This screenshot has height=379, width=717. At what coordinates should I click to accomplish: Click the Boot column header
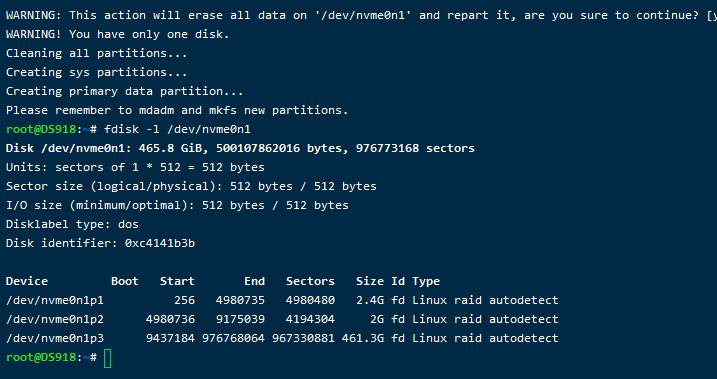[125, 281]
